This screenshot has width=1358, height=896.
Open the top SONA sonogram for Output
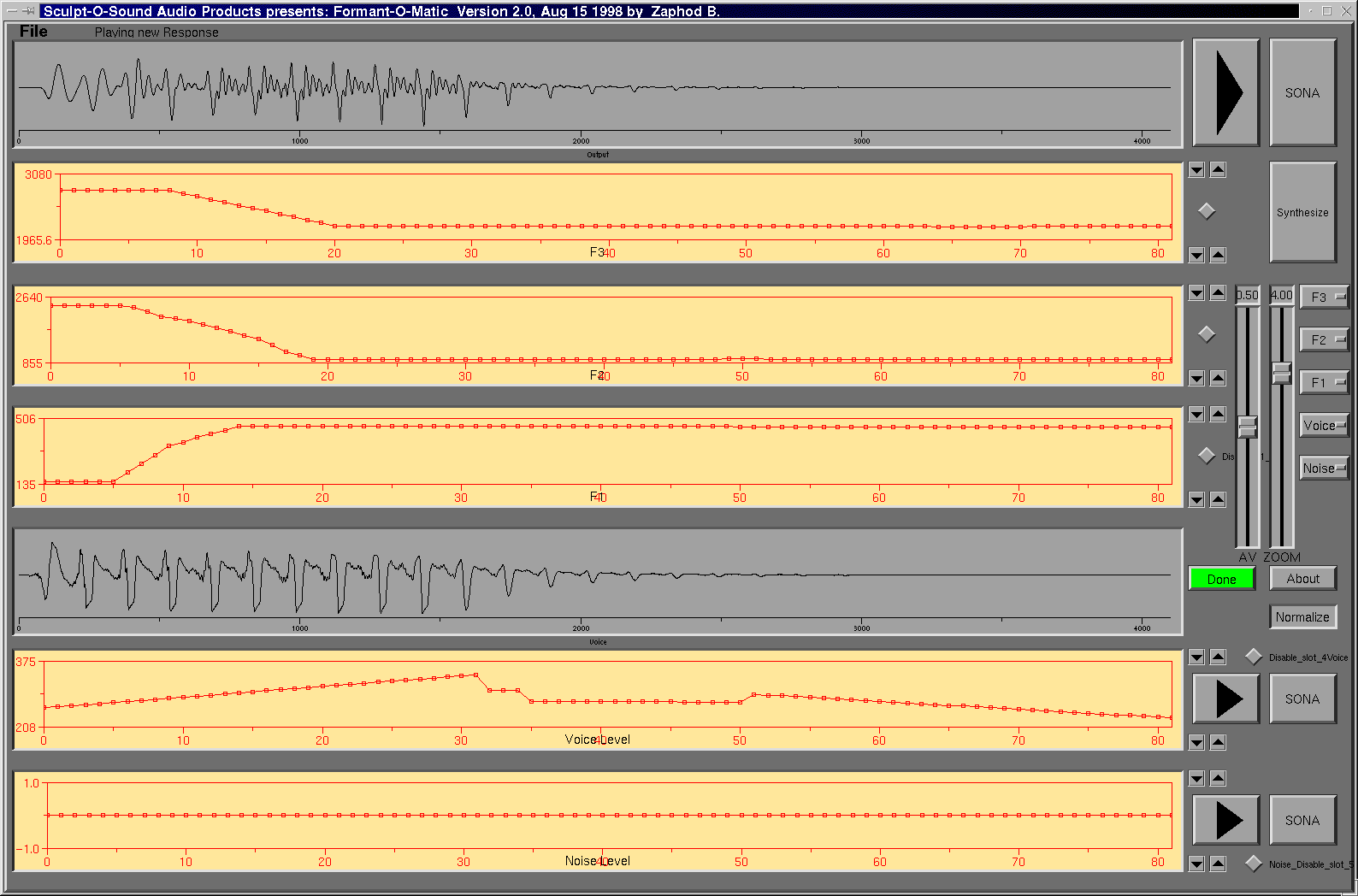(x=1302, y=92)
